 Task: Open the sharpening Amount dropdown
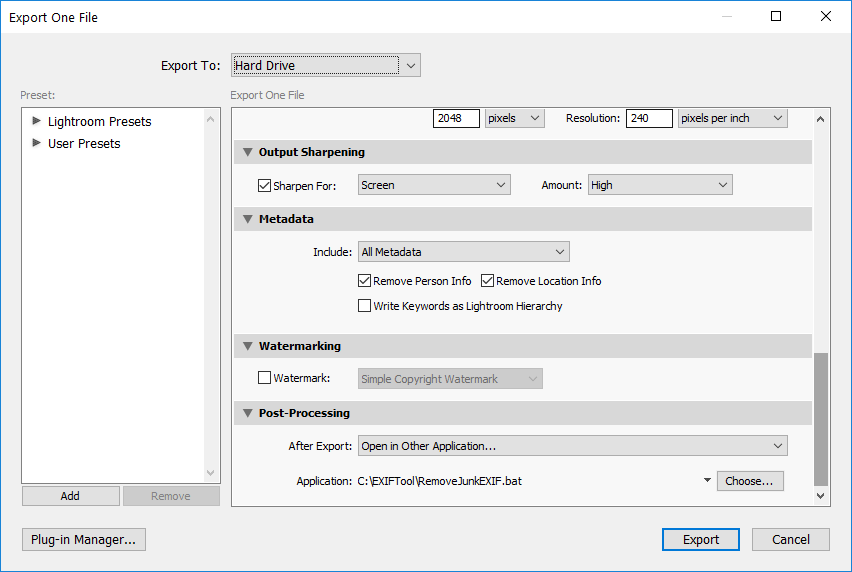[x=660, y=185]
